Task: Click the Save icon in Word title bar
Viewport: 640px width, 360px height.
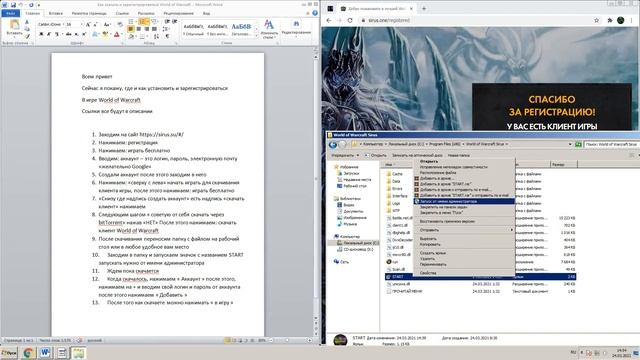Action: click(x=13, y=5)
